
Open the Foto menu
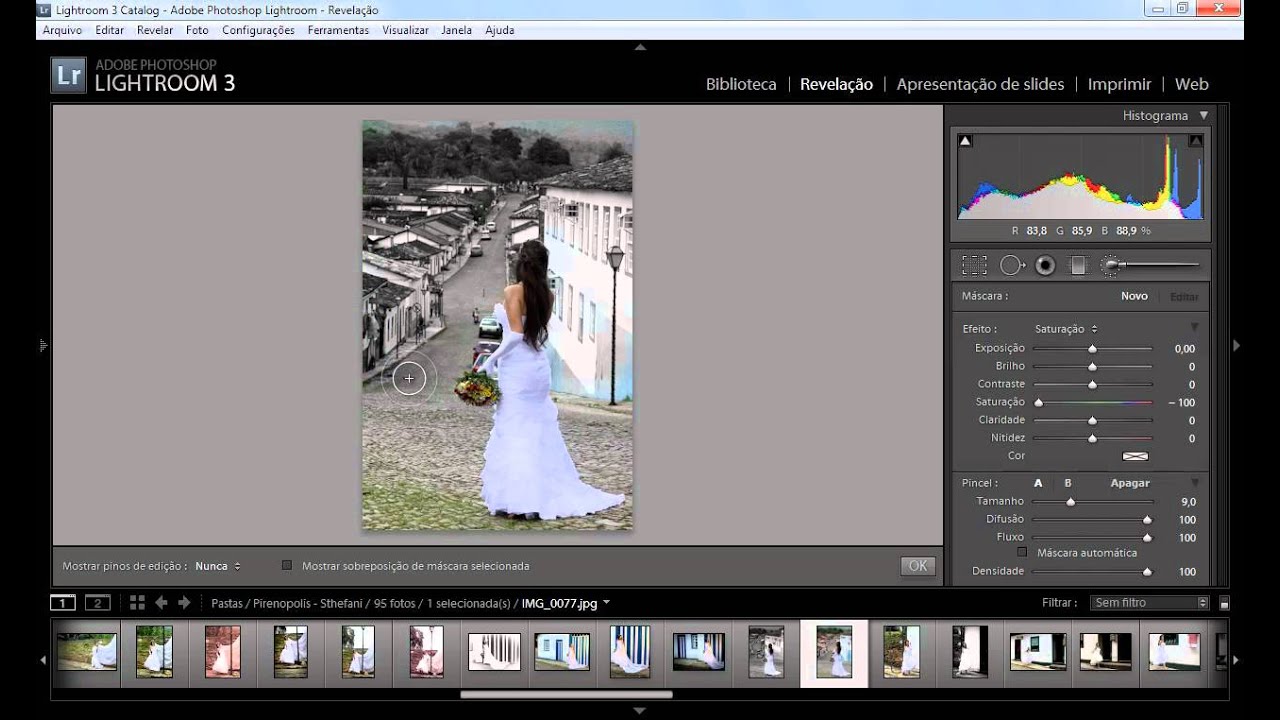(197, 30)
